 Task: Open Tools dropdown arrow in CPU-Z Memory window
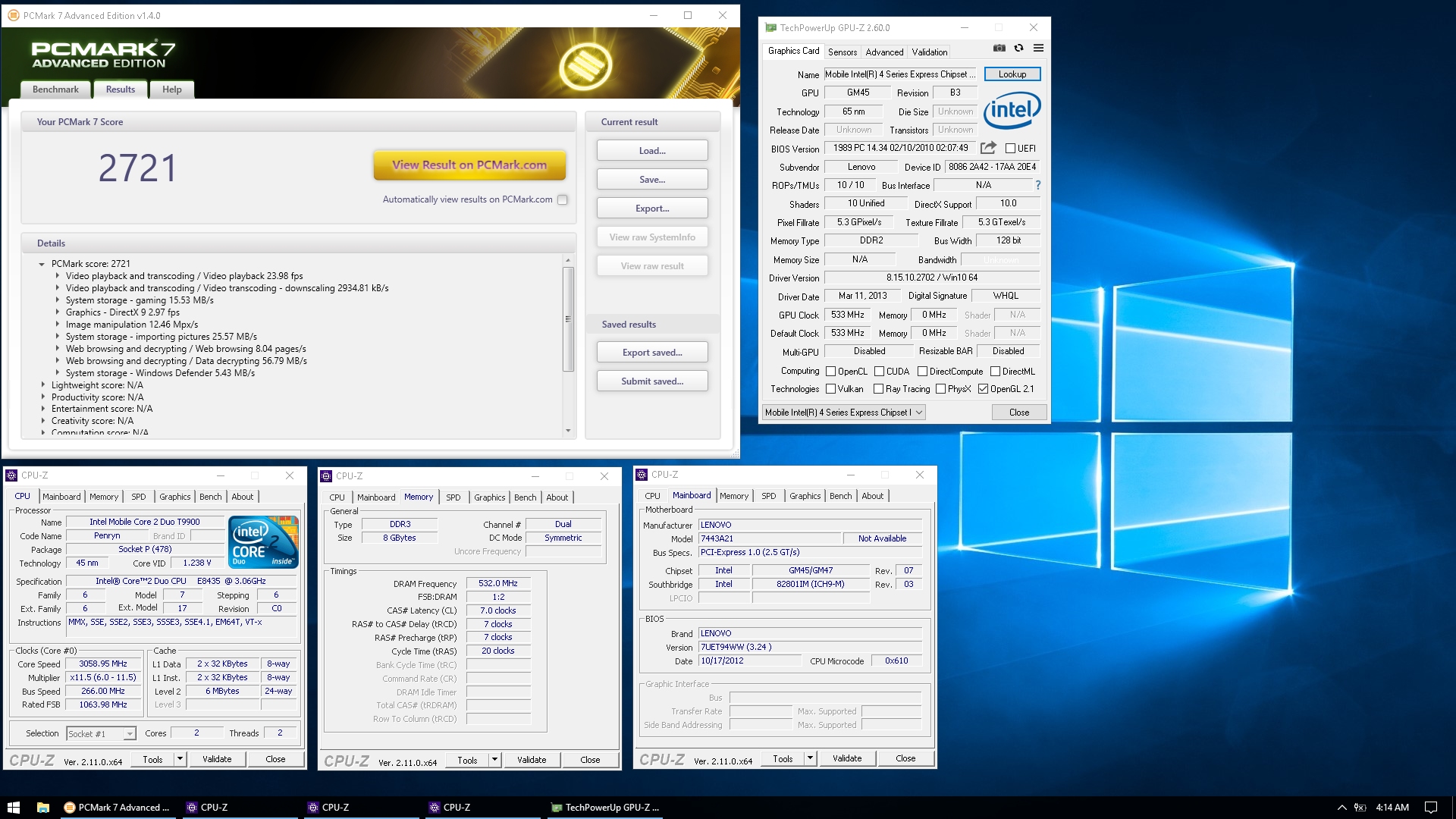tap(494, 760)
